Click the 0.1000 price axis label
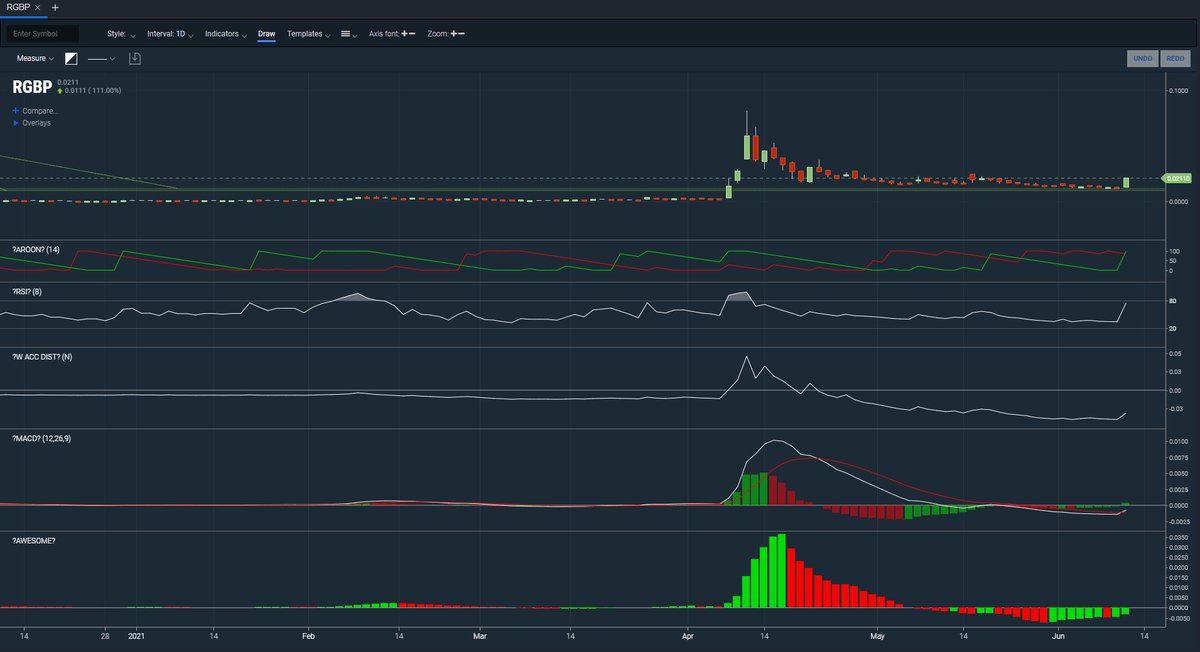Viewport: 1200px width, 652px height. (x=1177, y=91)
